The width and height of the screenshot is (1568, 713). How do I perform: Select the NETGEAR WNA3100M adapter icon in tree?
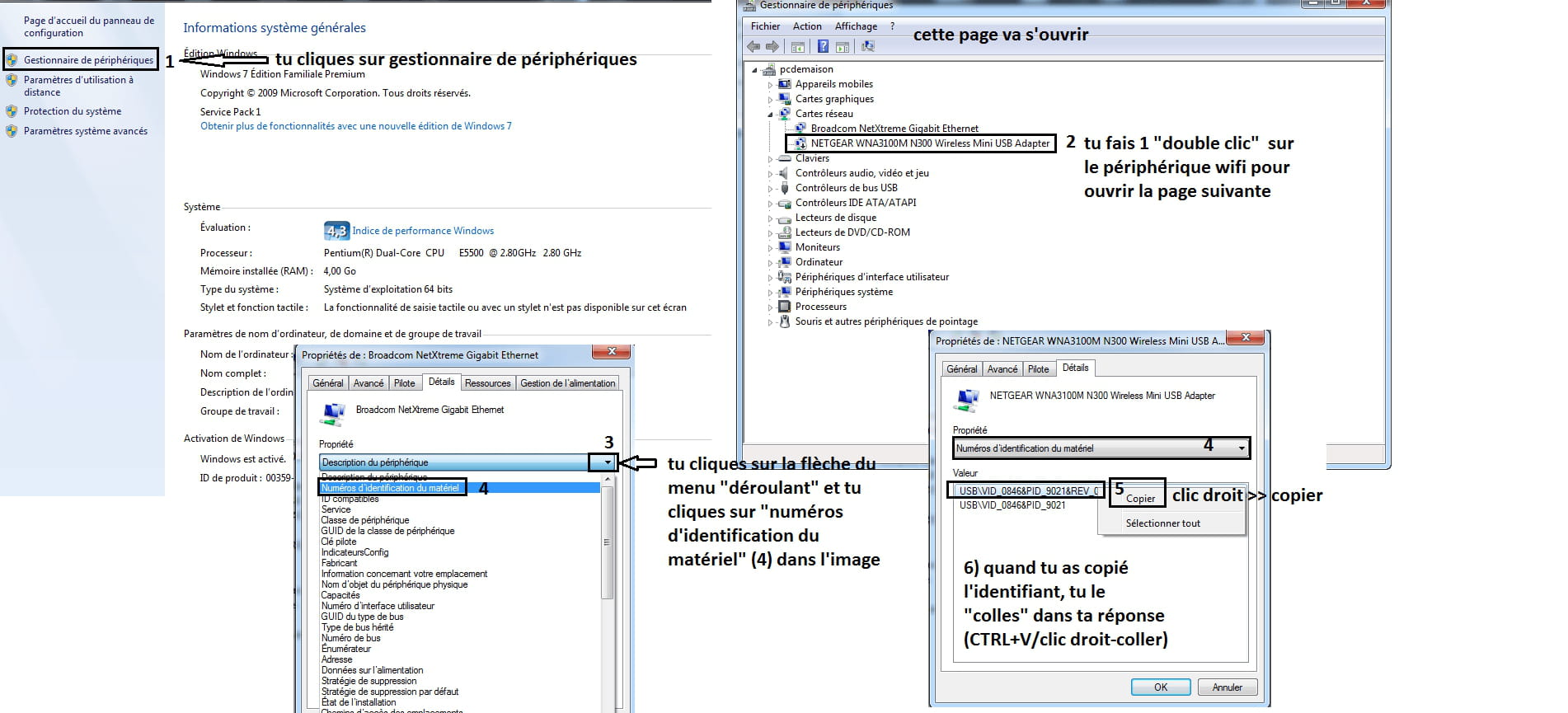pos(800,143)
